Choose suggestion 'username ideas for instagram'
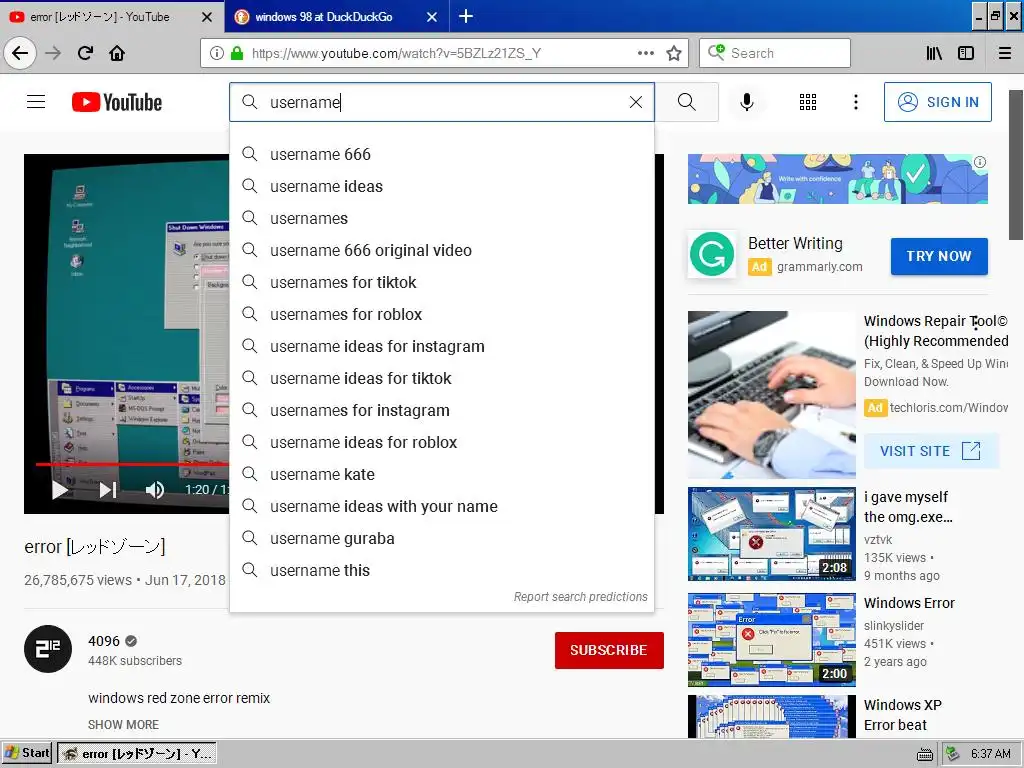The height and width of the screenshot is (768, 1024). [x=441, y=346]
